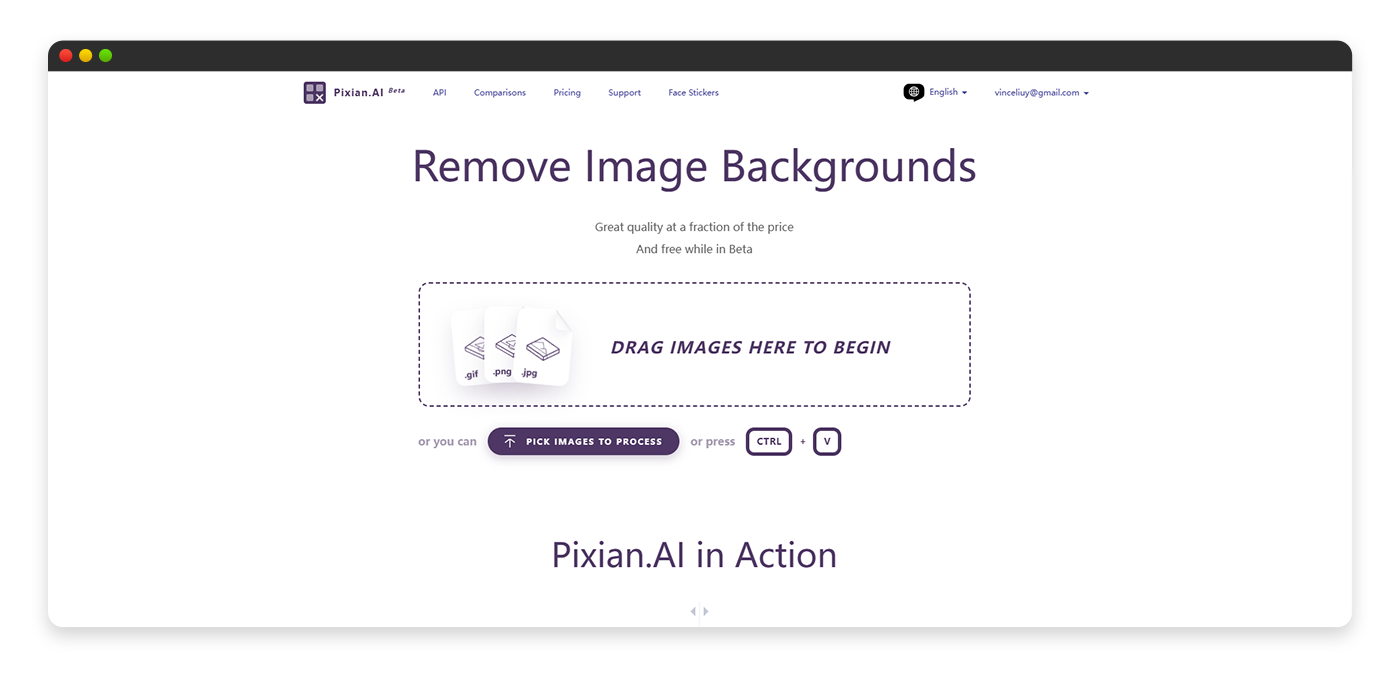Click the green maximize window button
Screen dimensions: 1400x700
pyautogui.click(x=106, y=56)
